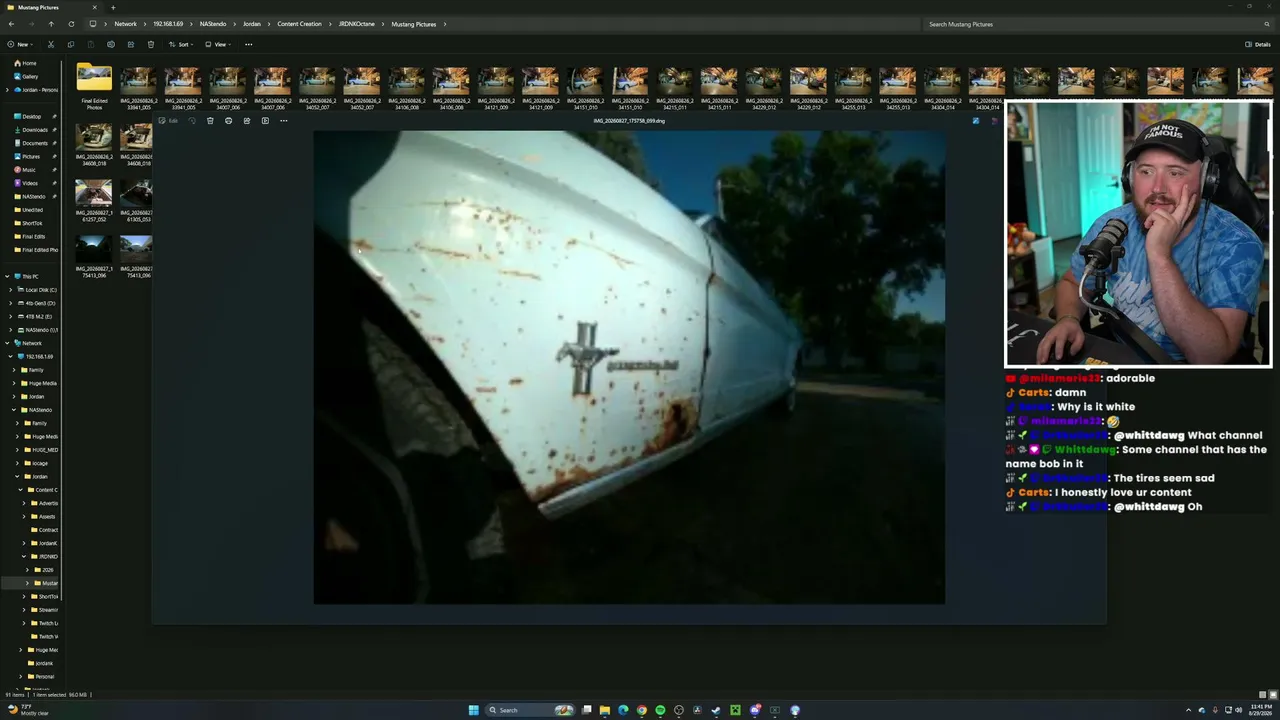The height and width of the screenshot is (720, 1280).
Task: Click JRDNKOctane in the address breadcrumb
Action: tap(356, 24)
